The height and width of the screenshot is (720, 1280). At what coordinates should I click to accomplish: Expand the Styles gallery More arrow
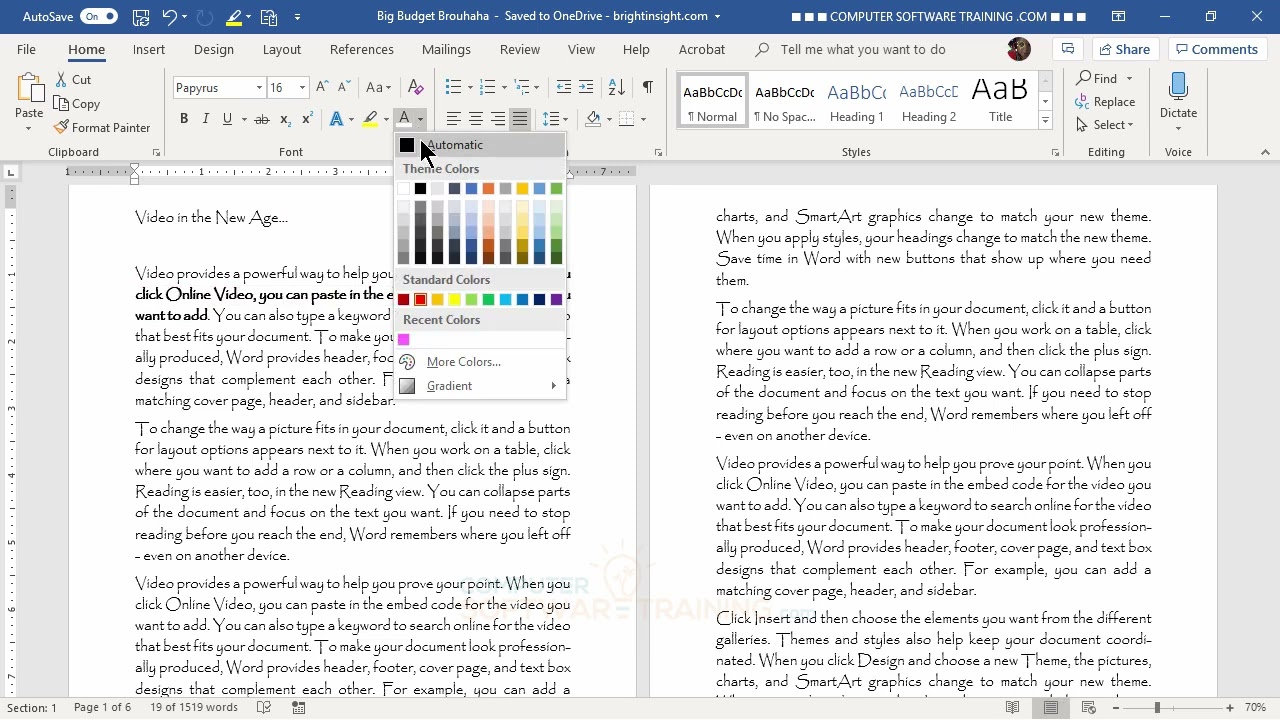click(x=1045, y=121)
